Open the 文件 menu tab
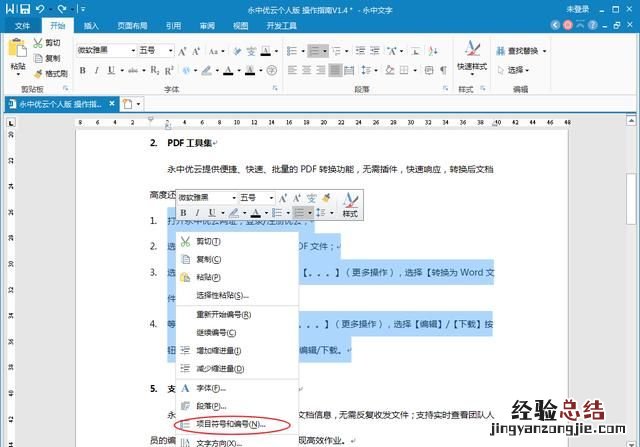The width and height of the screenshot is (640, 447). pos(22,26)
